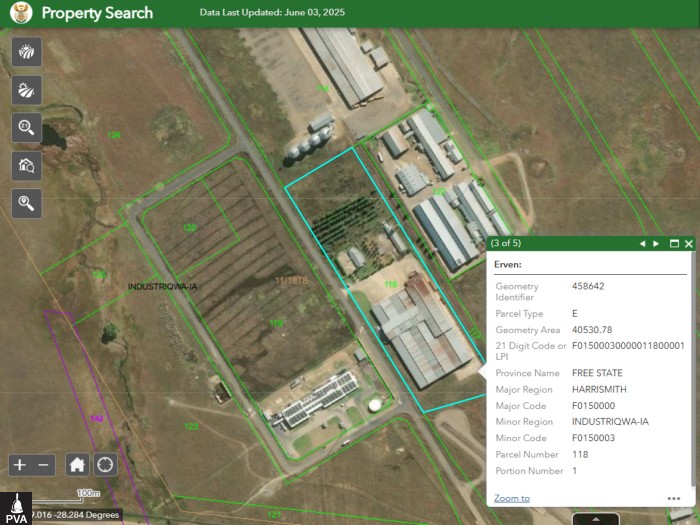Viewport: 700px width, 525px height.
Task: Open the location pin search tool
Action: [x=27, y=204]
